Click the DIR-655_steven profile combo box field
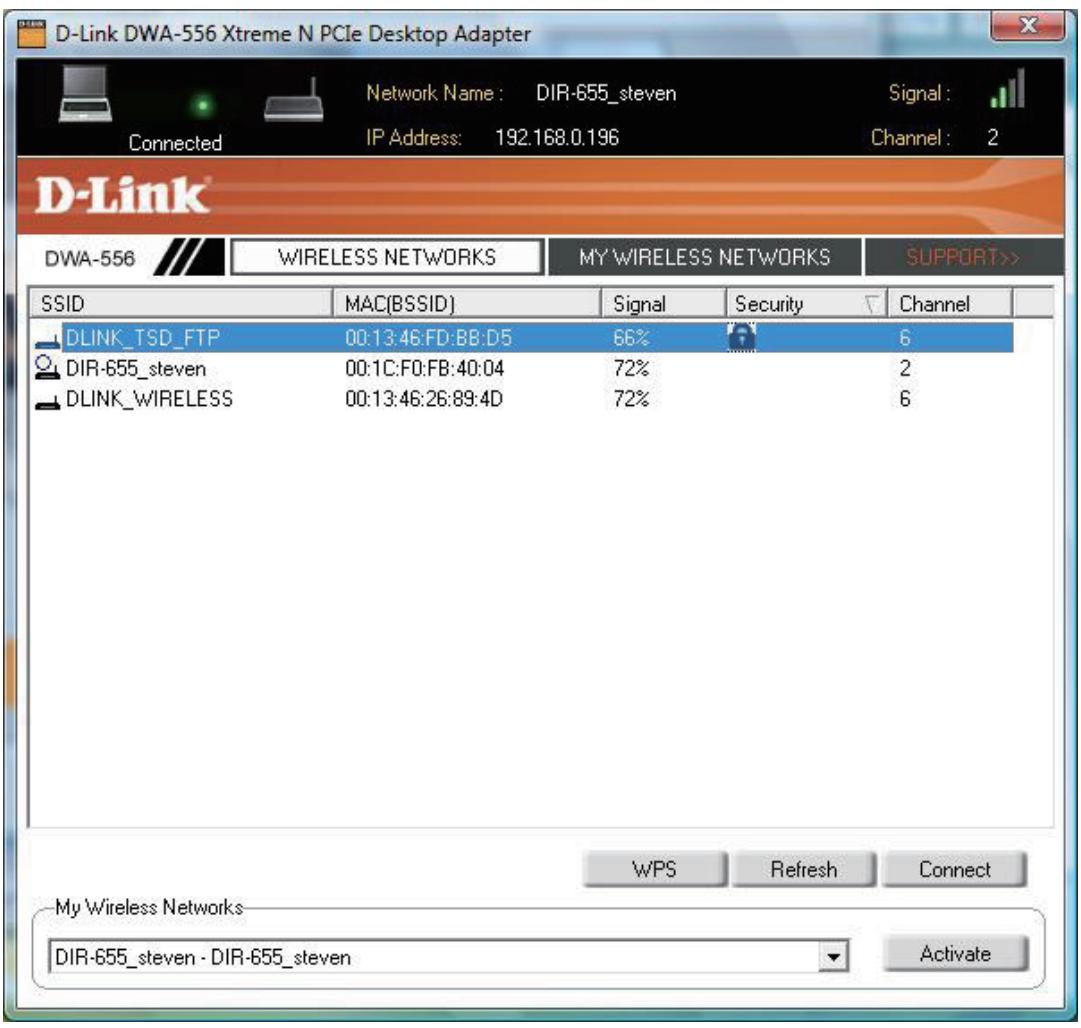1081x1028 pixels. tap(448, 957)
